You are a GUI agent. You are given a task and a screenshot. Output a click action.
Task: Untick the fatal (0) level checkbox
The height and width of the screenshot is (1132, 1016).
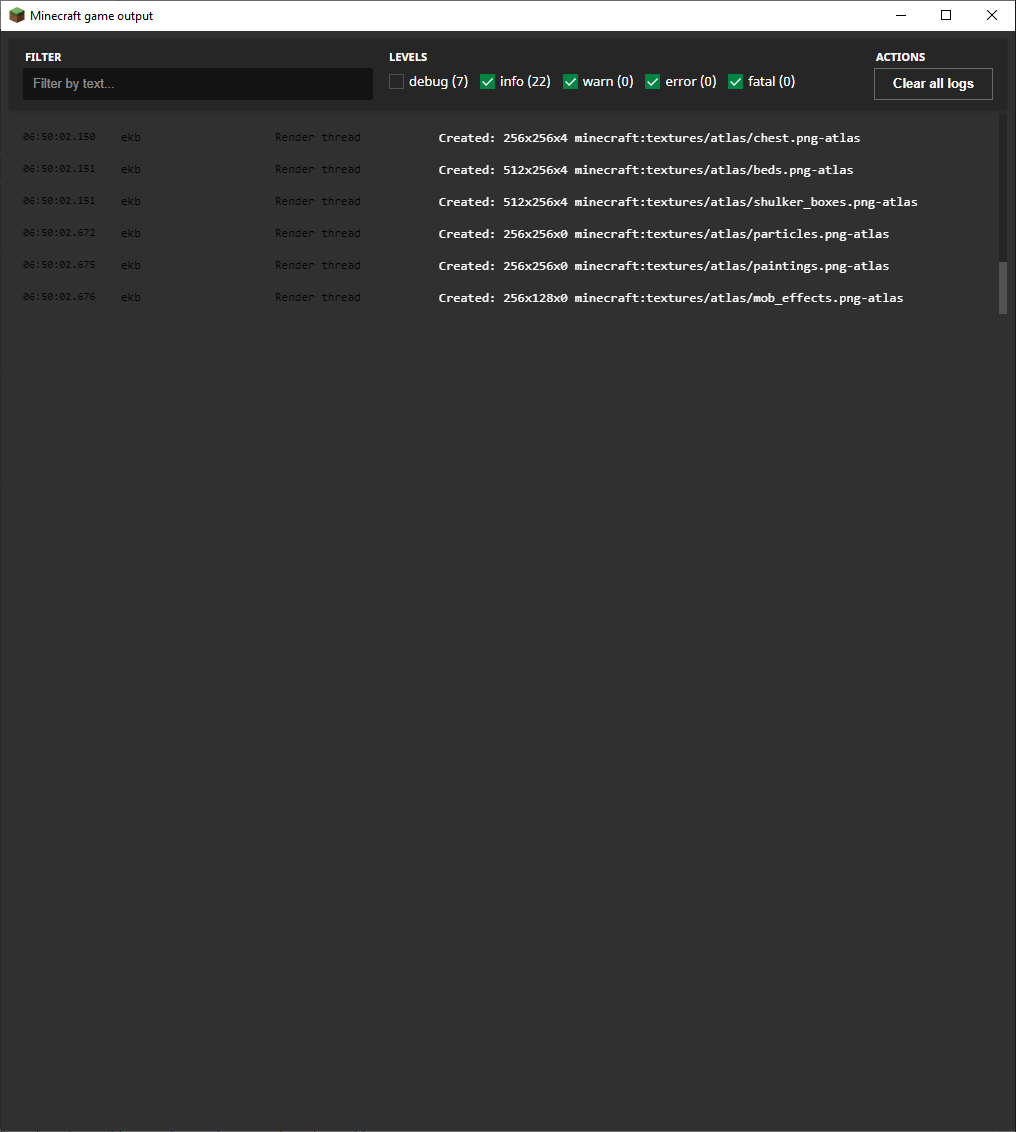point(736,82)
